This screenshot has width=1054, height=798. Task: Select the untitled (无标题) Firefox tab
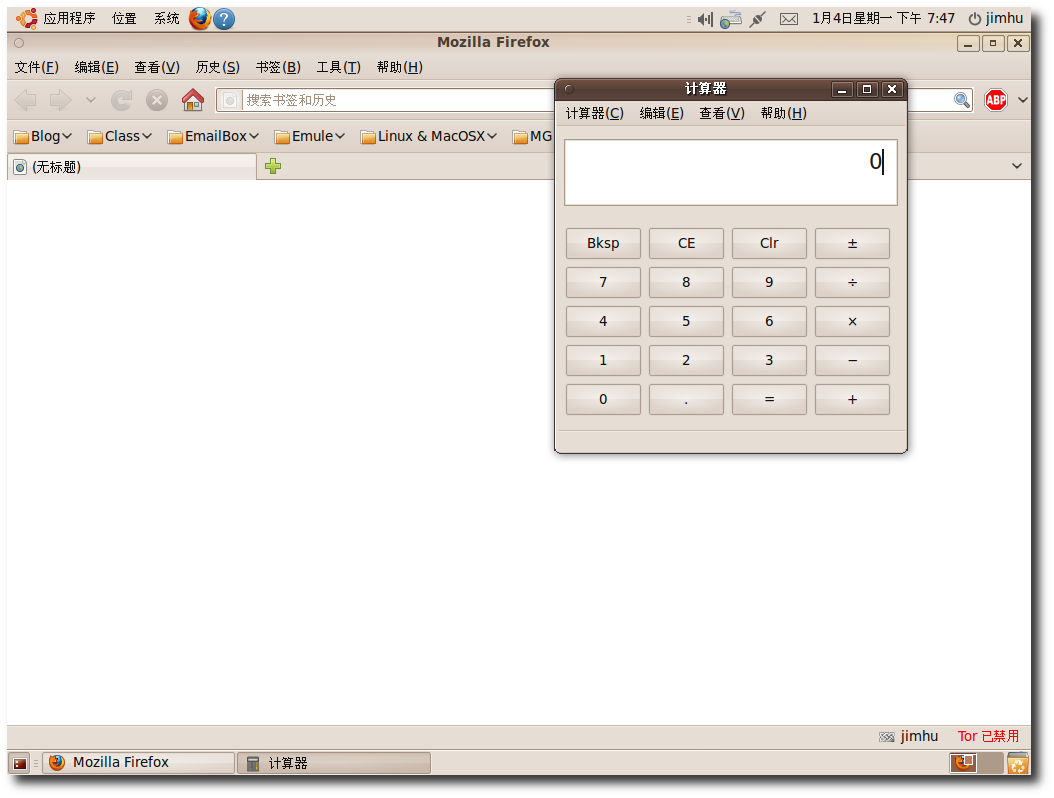click(132, 167)
